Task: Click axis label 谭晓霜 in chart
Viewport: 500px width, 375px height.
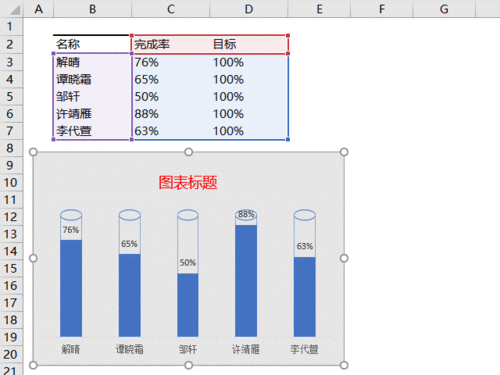Action: [130, 349]
